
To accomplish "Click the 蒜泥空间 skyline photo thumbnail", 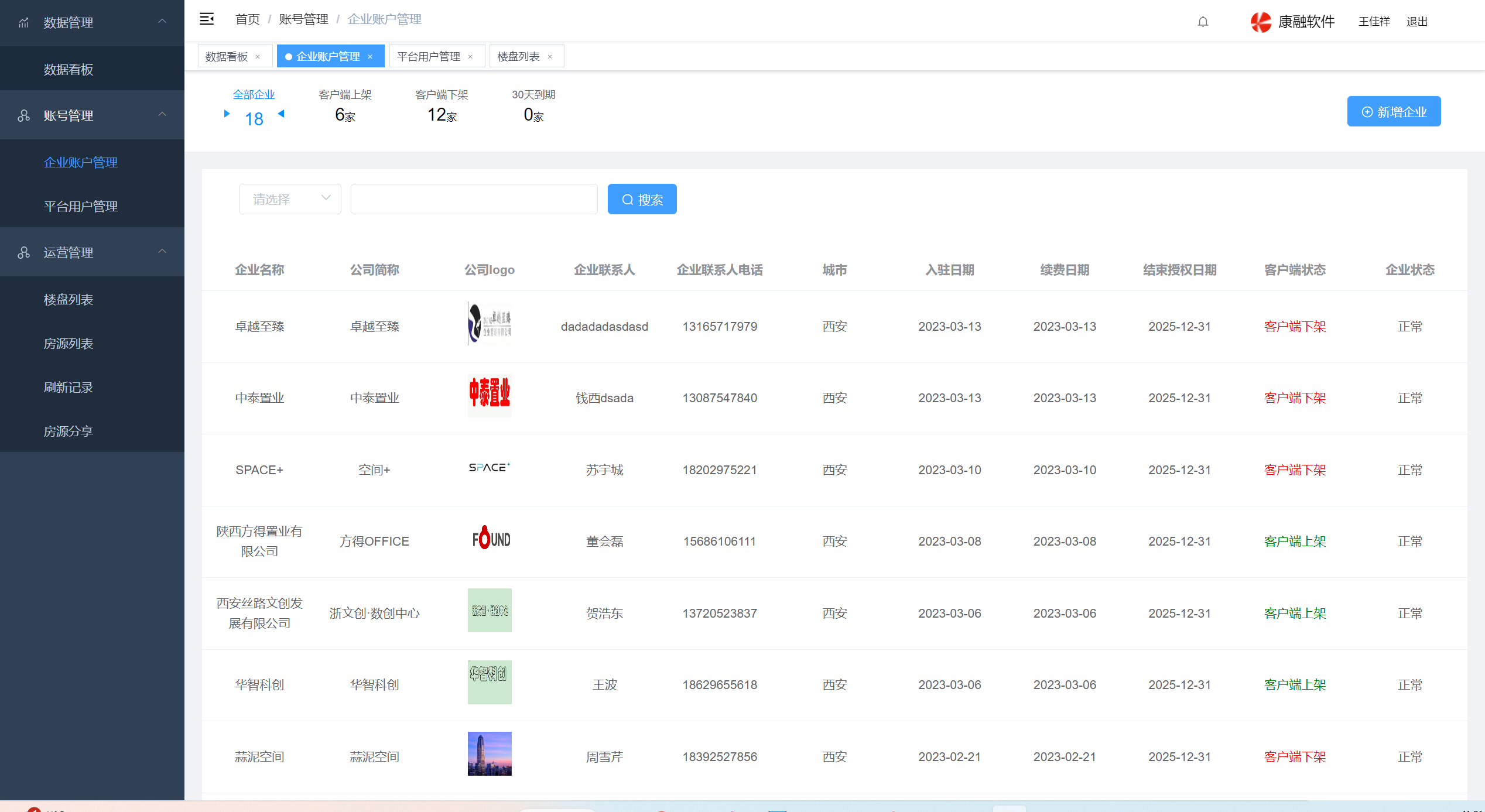I will pyautogui.click(x=490, y=753).
